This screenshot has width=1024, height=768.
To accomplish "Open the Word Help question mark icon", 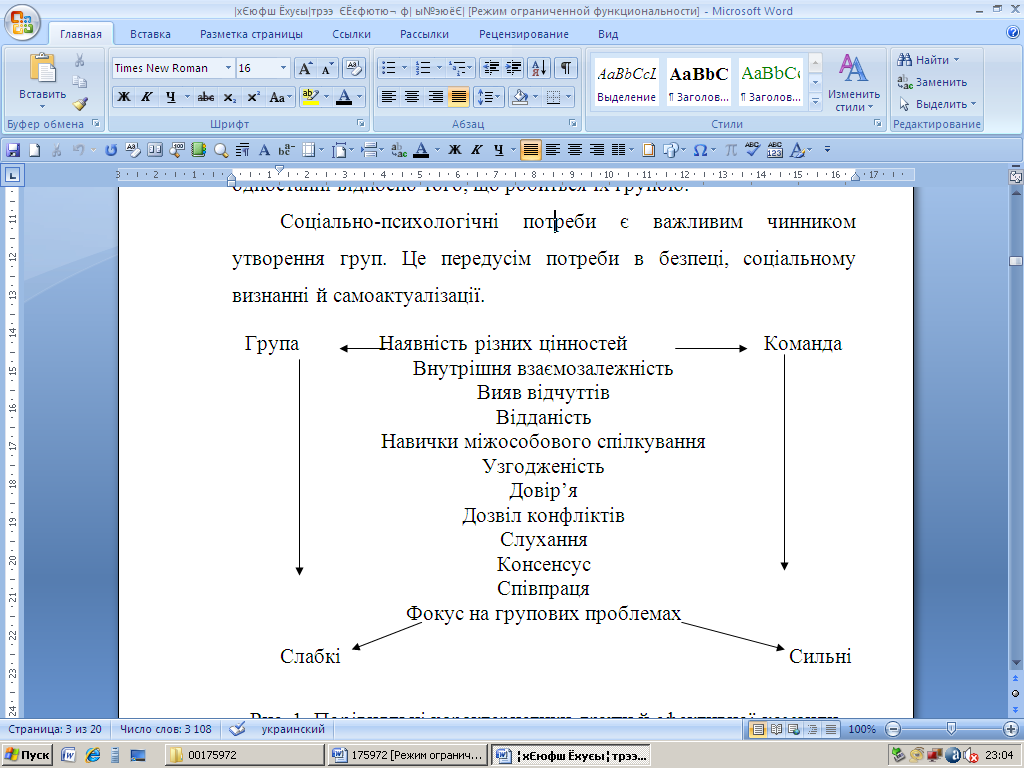I will point(1012,33).
